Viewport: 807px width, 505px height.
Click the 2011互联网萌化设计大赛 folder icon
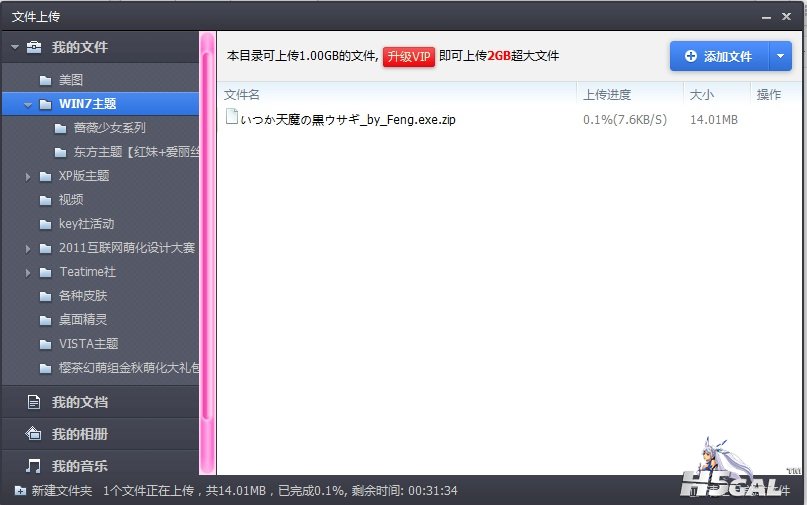click(x=45, y=249)
